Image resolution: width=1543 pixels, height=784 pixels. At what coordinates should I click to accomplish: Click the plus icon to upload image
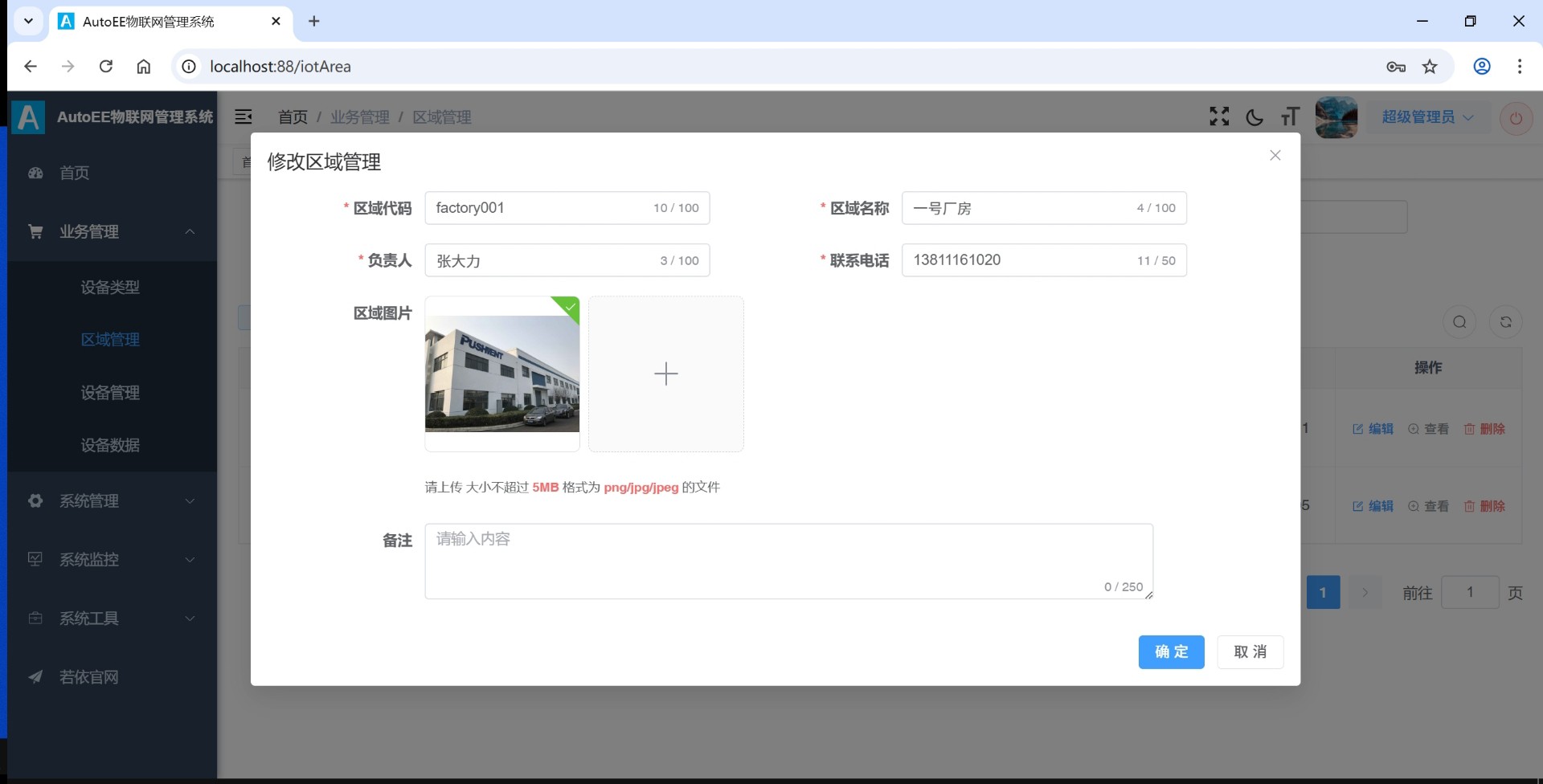click(x=665, y=374)
